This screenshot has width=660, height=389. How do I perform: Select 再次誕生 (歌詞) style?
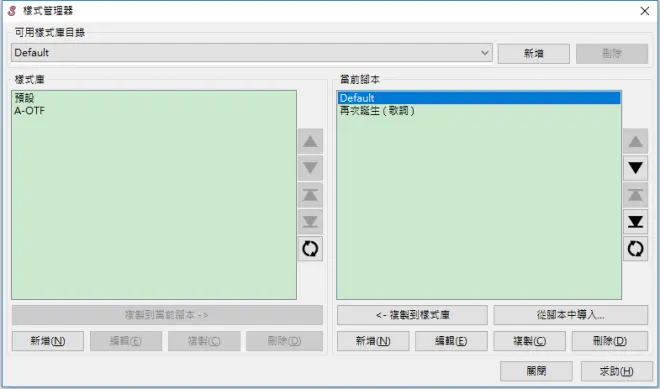tap(479, 111)
